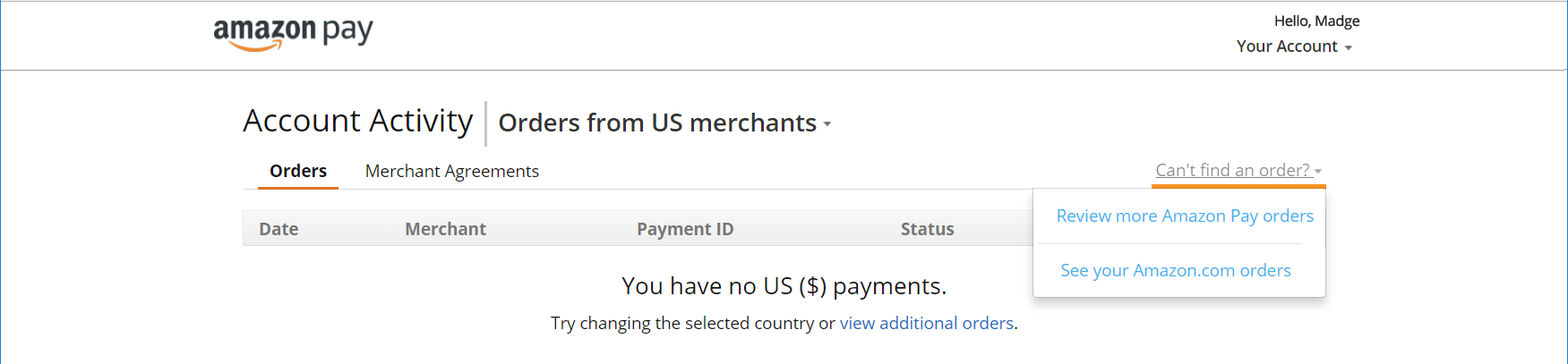Image resolution: width=1568 pixels, height=364 pixels.
Task: Open the Merchant Agreements tab
Action: click(x=452, y=171)
